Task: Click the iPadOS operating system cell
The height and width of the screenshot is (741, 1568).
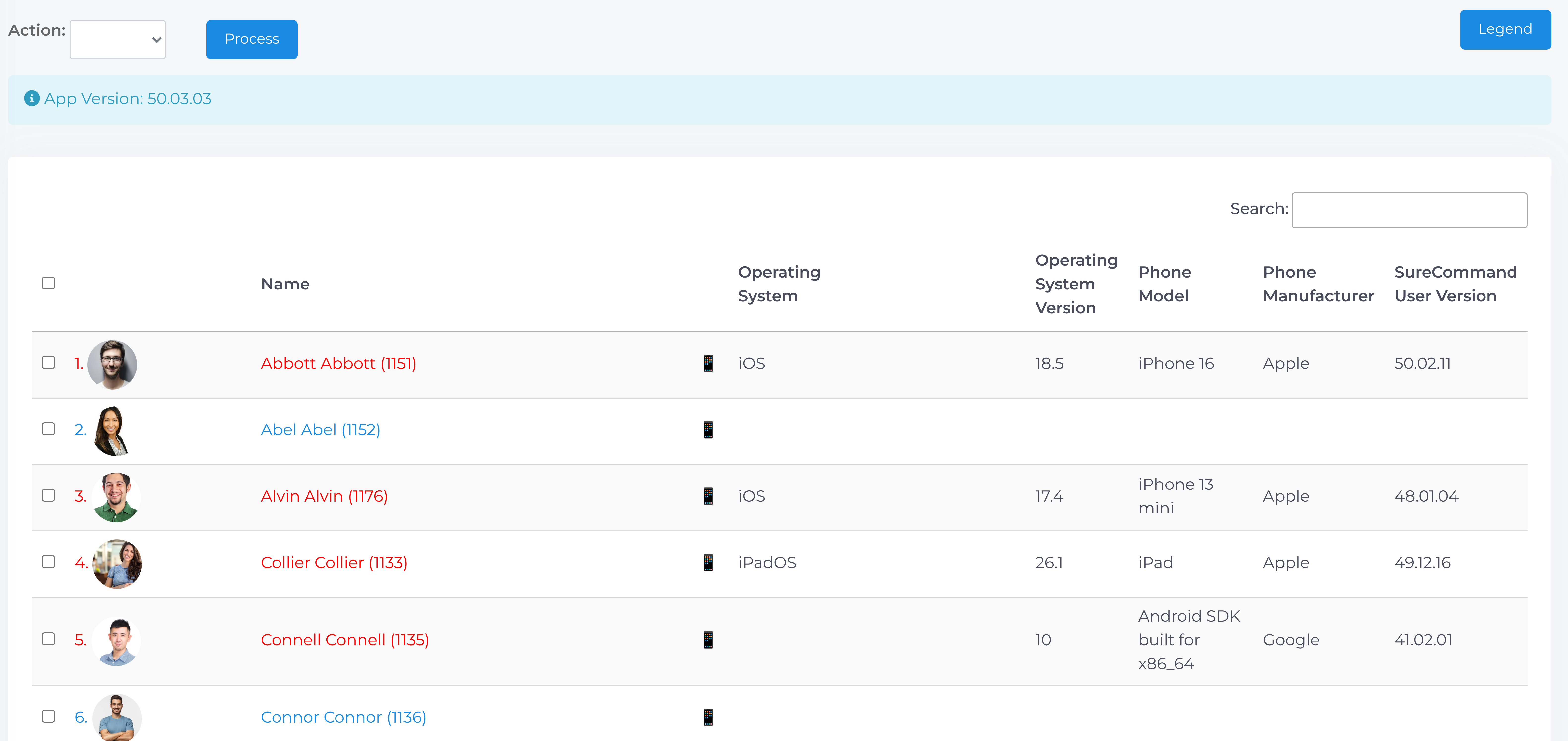Action: (767, 563)
